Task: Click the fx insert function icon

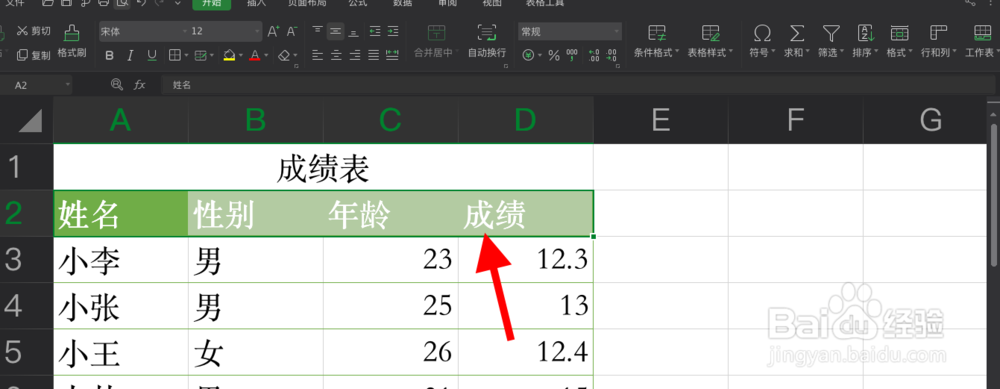Action: point(139,84)
